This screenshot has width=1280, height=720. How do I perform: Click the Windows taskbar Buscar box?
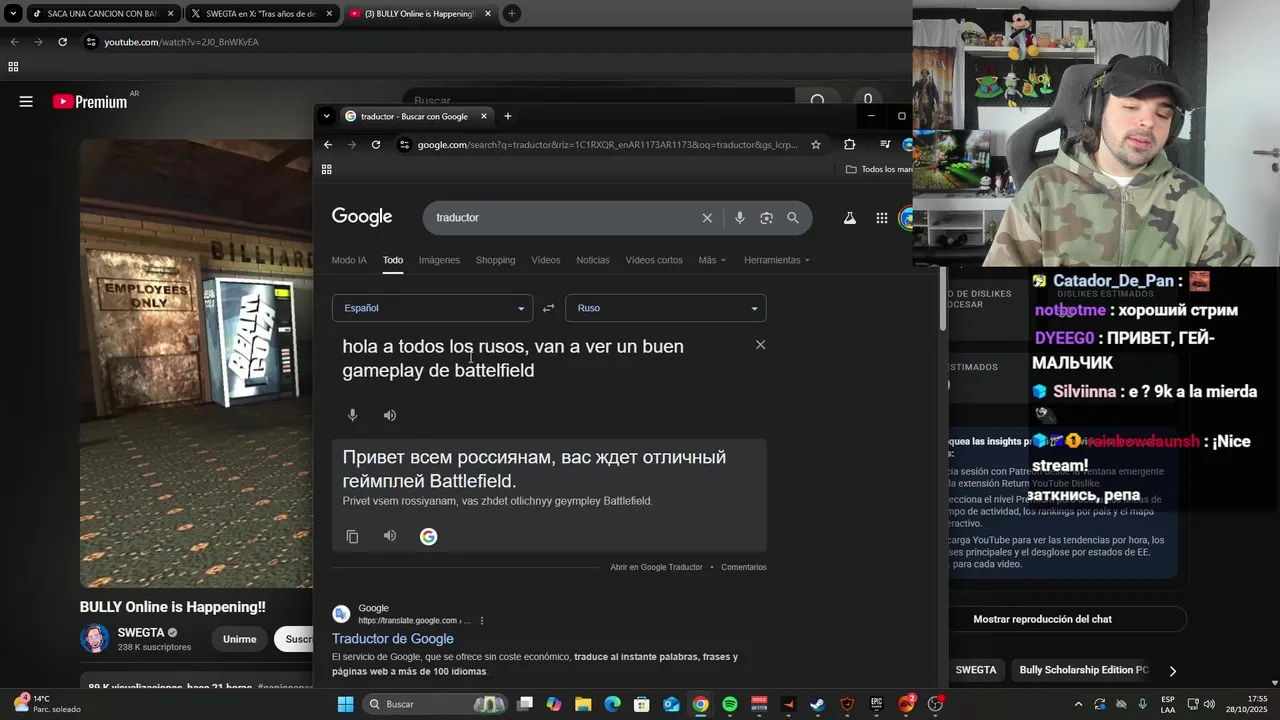point(434,704)
